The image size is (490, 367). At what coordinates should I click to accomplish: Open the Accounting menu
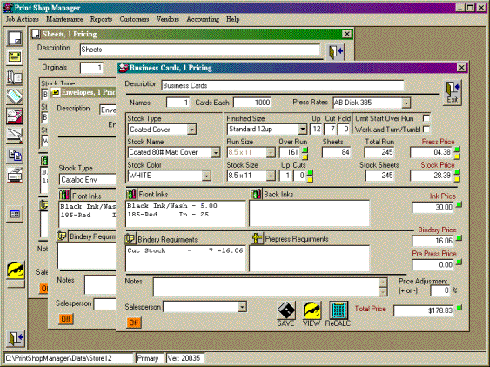[203, 19]
